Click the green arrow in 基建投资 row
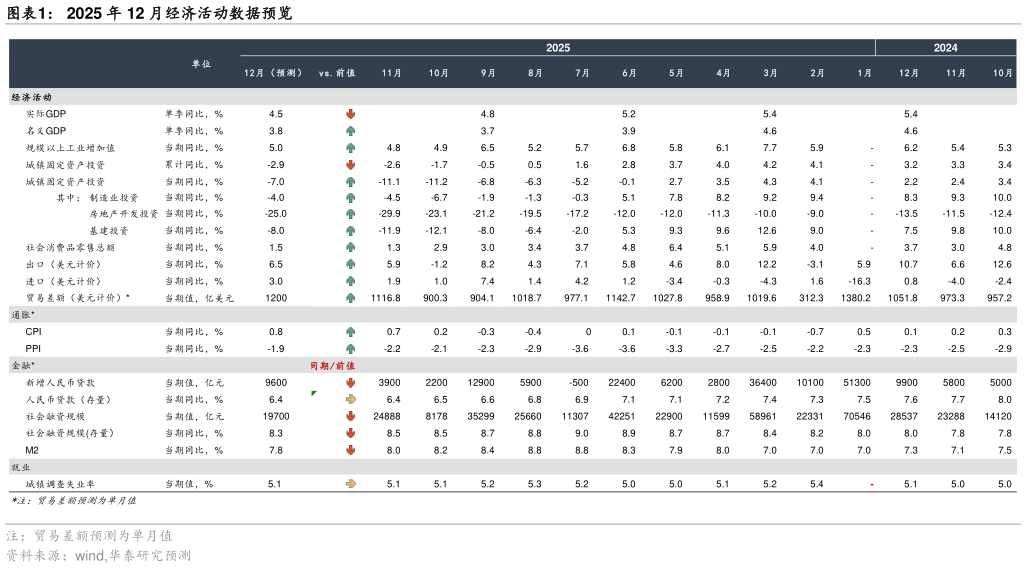Screen dimensions: 1027x568 tap(350, 231)
